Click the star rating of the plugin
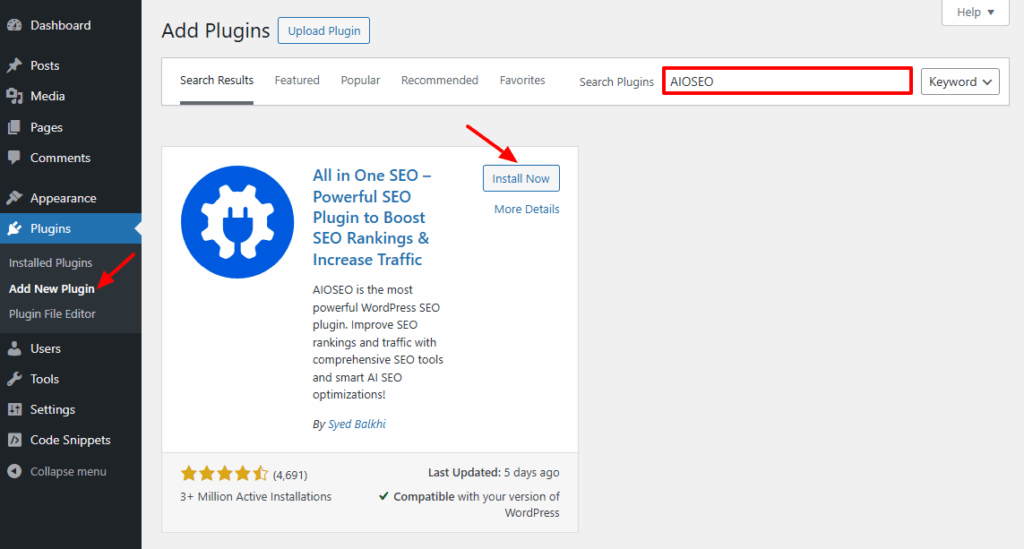Viewport: 1024px width, 549px height. (x=225, y=473)
